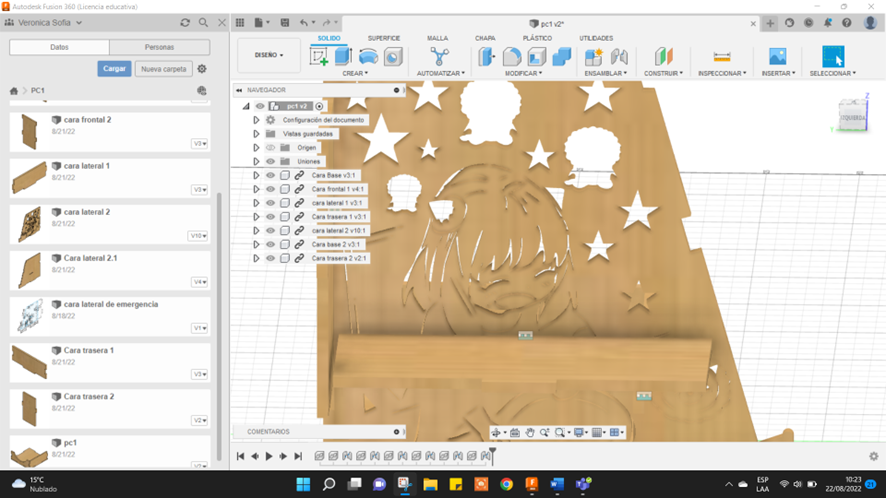886x498 pixels.
Task: Go to PC1 breadcrumb folder
Action: coord(38,90)
